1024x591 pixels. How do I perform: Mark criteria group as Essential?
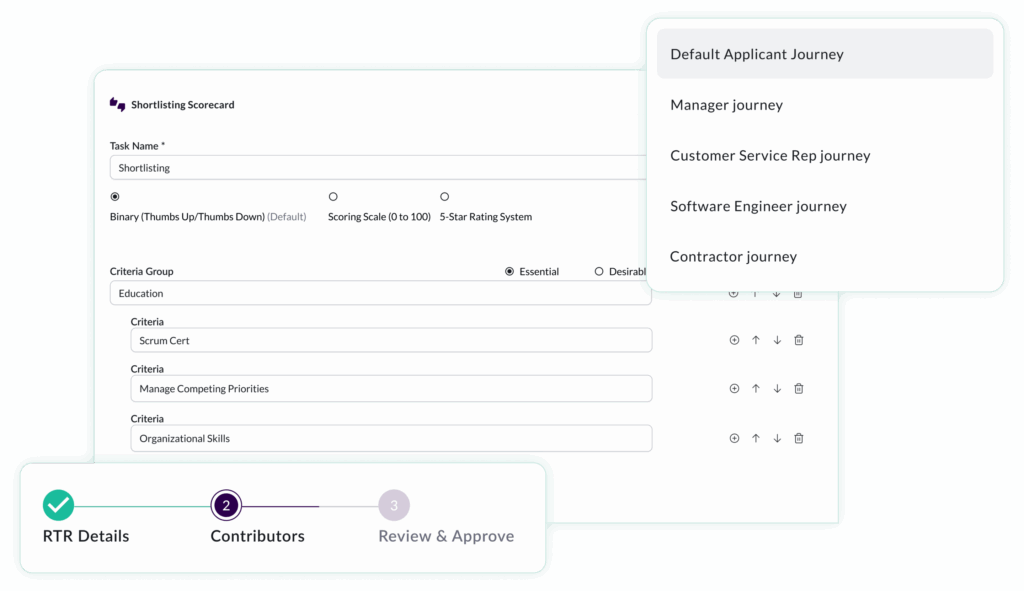pyautogui.click(x=510, y=271)
